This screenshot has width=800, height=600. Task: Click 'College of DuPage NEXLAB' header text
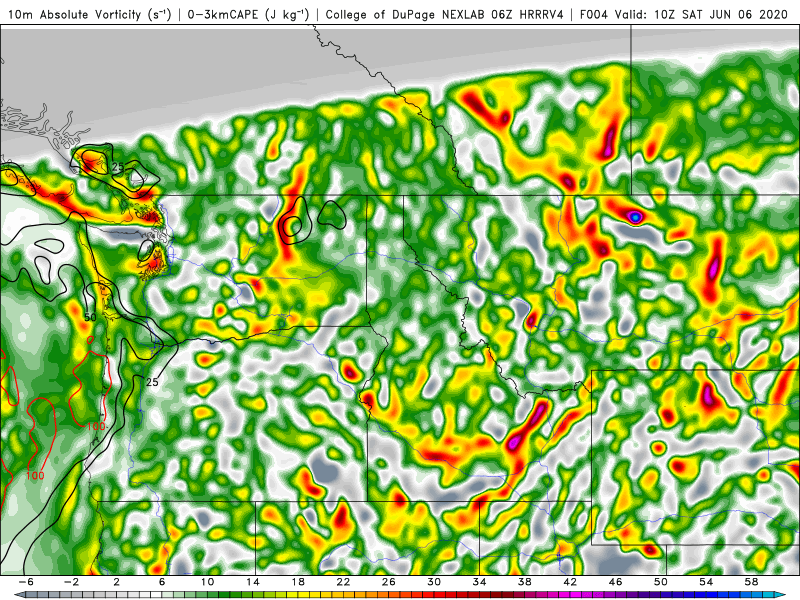point(406,15)
